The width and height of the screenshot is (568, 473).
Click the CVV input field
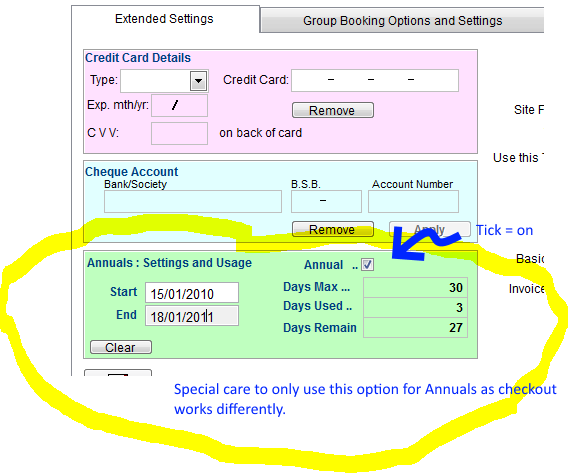click(179, 133)
